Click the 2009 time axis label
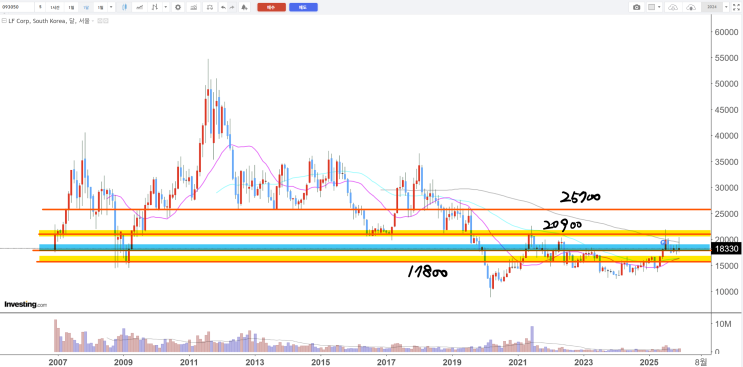The height and width of the screenshot is (367, 743). tap(123, 361)
